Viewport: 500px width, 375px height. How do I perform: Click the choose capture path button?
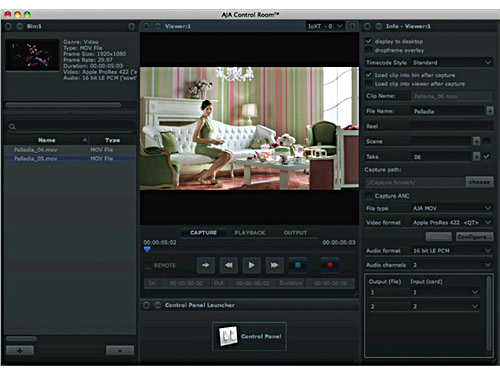(x=479, y=182)
